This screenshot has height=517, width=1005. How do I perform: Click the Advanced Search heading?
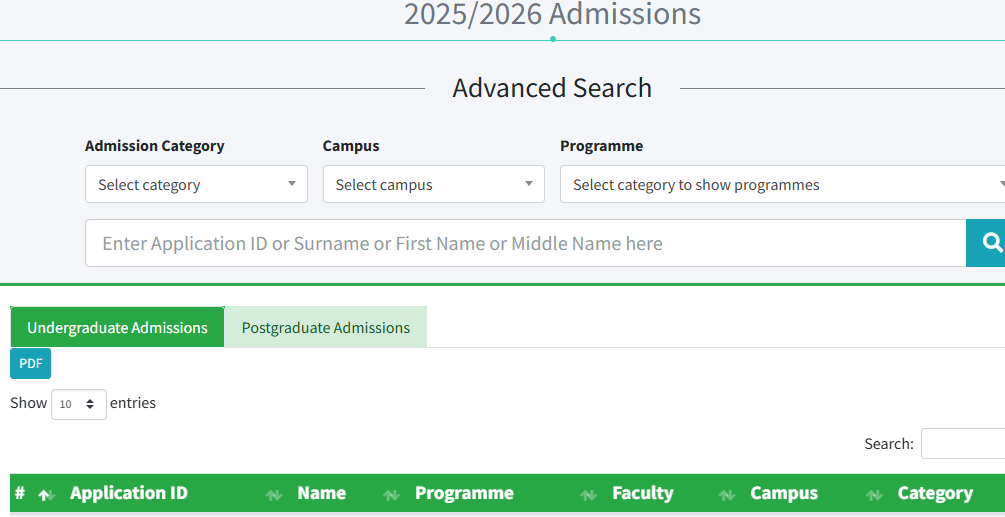(x=552, y=88)
